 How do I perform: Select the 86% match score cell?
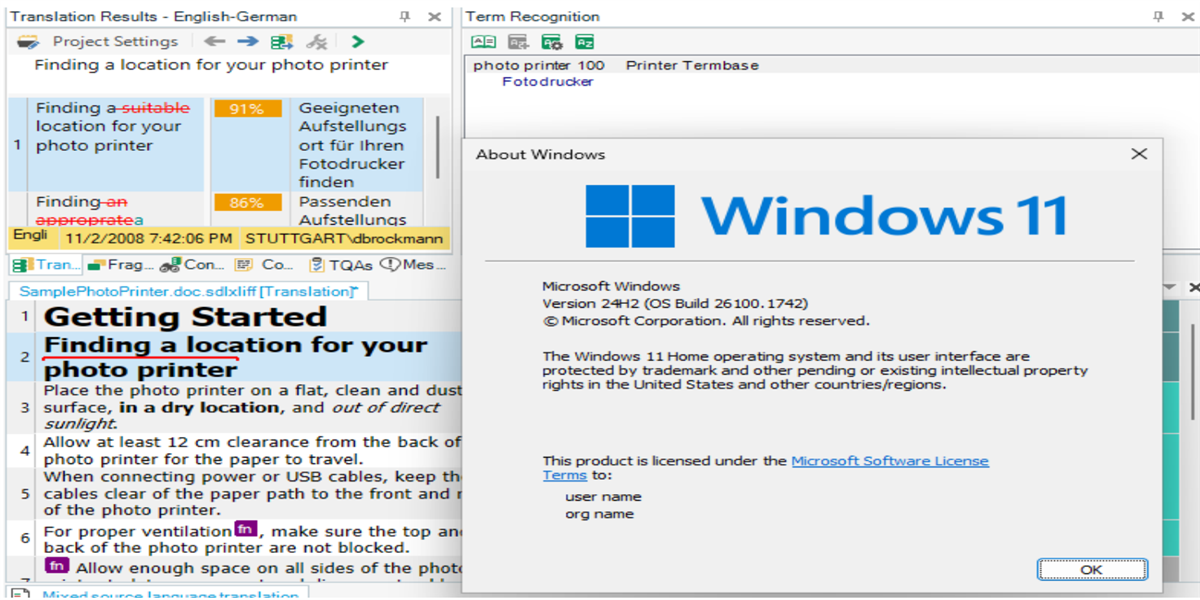tap(246, 202)
